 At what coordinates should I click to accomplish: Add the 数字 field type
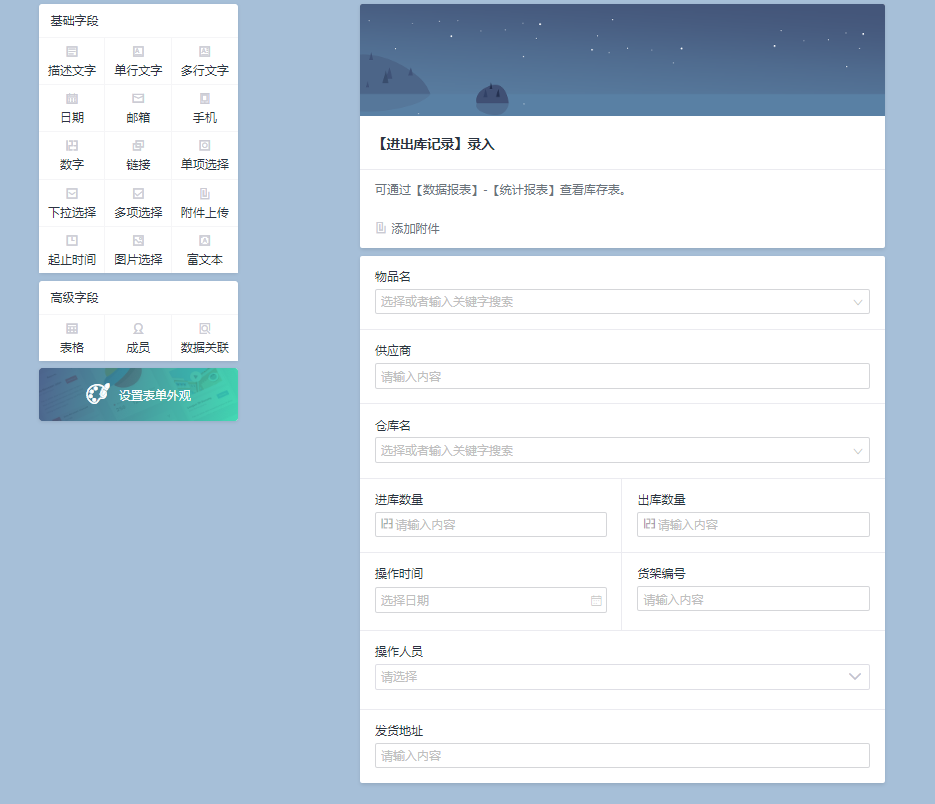click(x=72, y=156)
